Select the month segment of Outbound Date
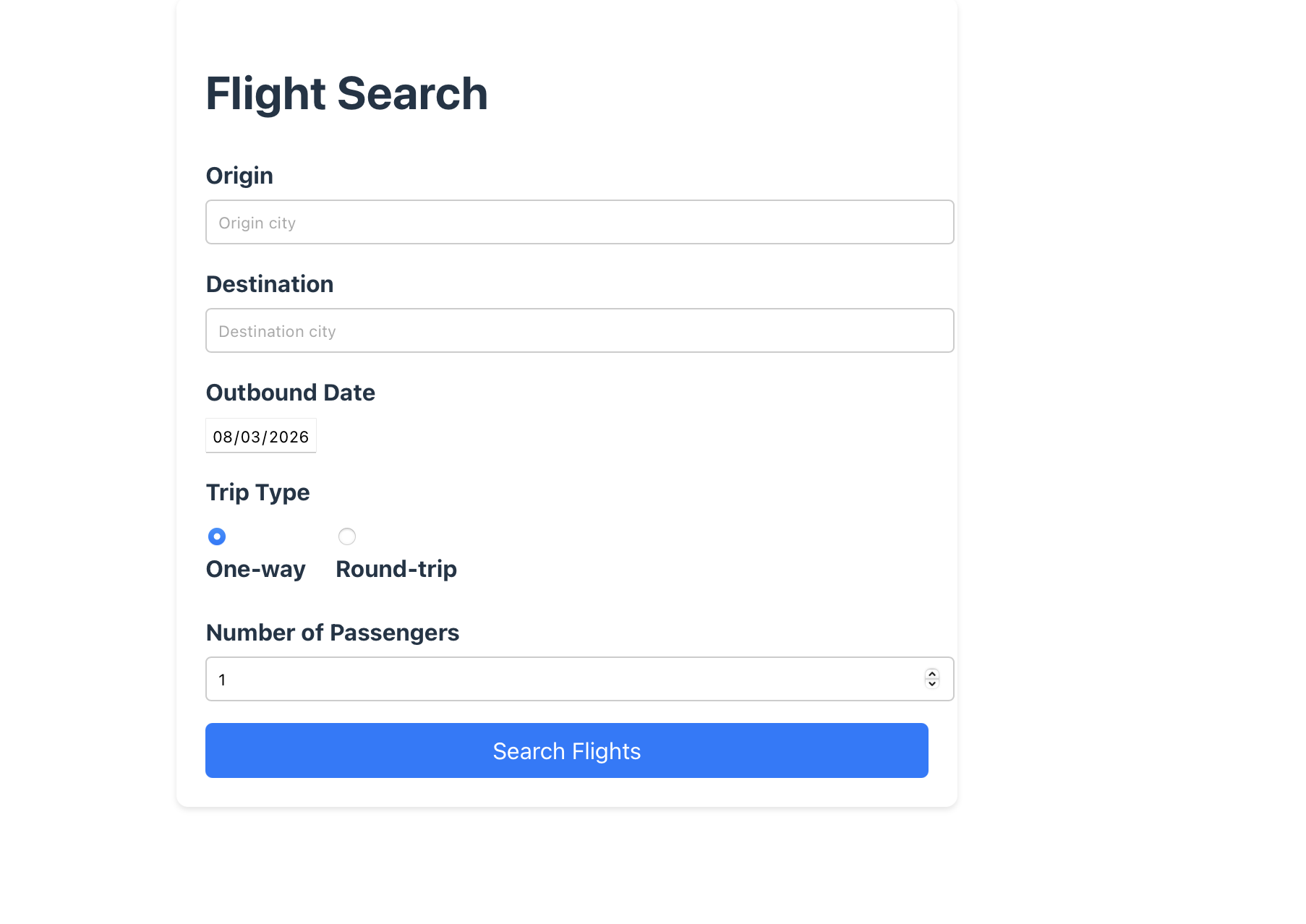The height and width of the screenshot is (924, 1306). (x=222, y=437)
